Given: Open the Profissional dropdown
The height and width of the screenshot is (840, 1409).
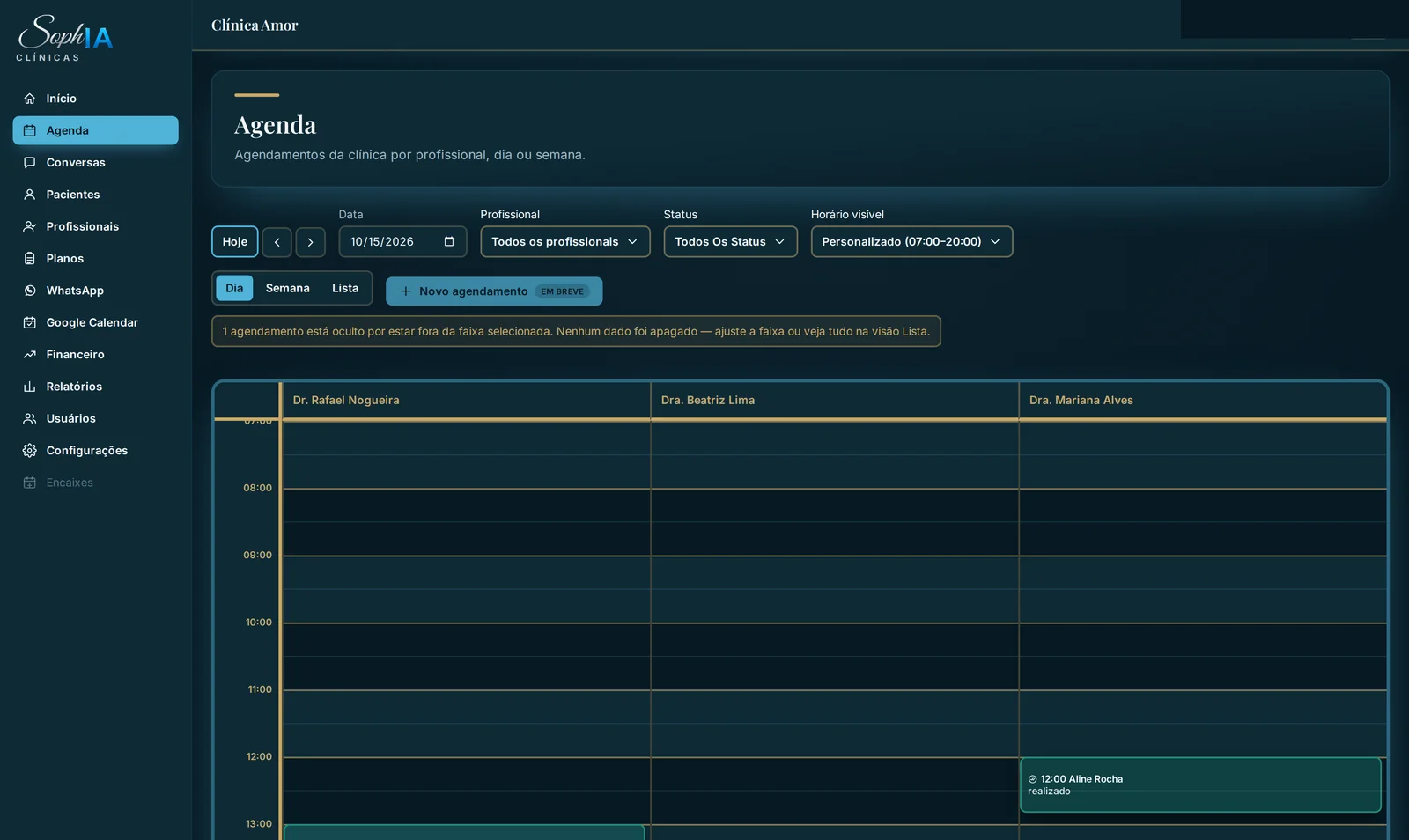Looking at the screenshot, I should pyautogui.click(x=565, y=242).
